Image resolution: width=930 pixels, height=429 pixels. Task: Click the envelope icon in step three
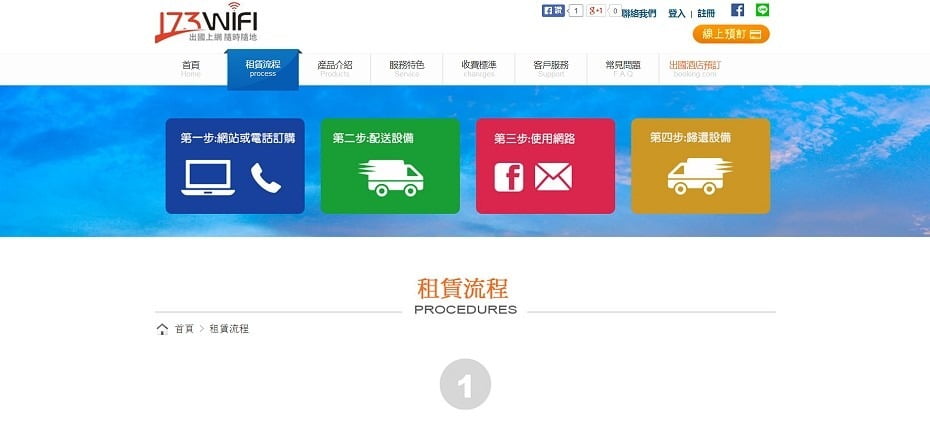(552, 177)
